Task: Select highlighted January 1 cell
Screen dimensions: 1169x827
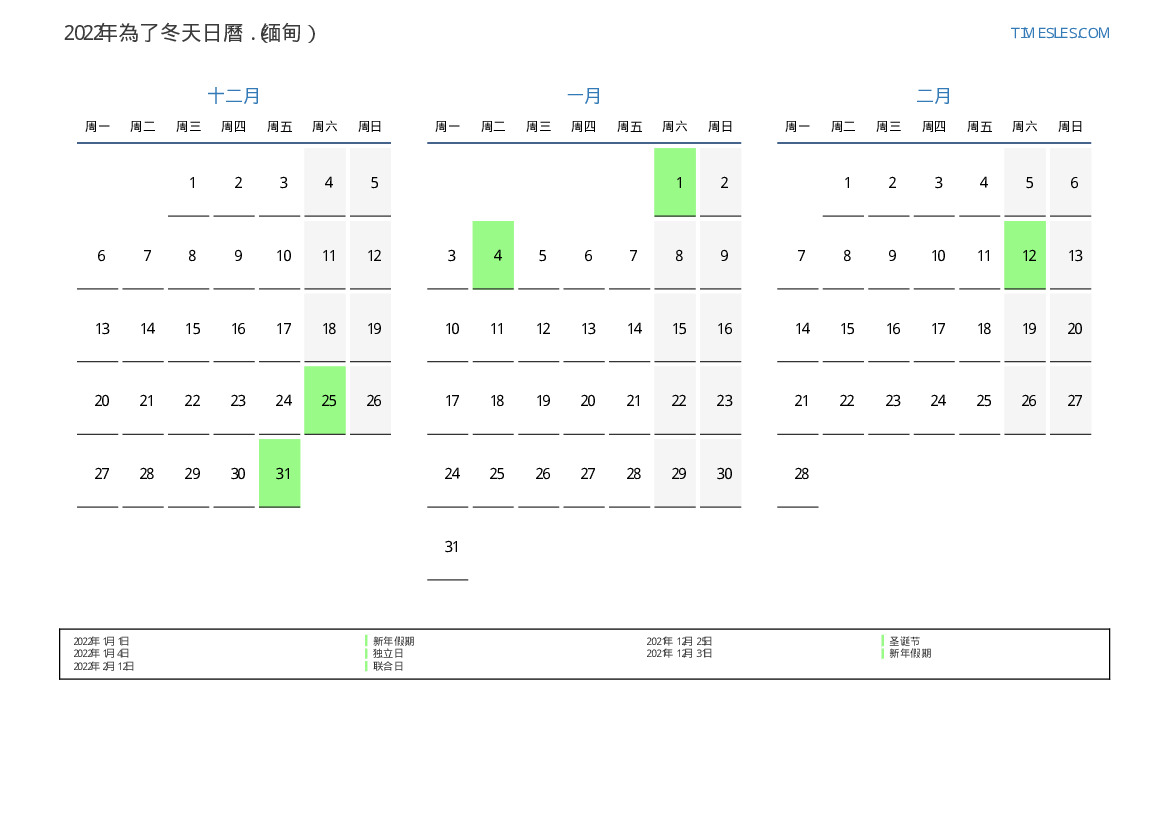Action: coord(675,182)
